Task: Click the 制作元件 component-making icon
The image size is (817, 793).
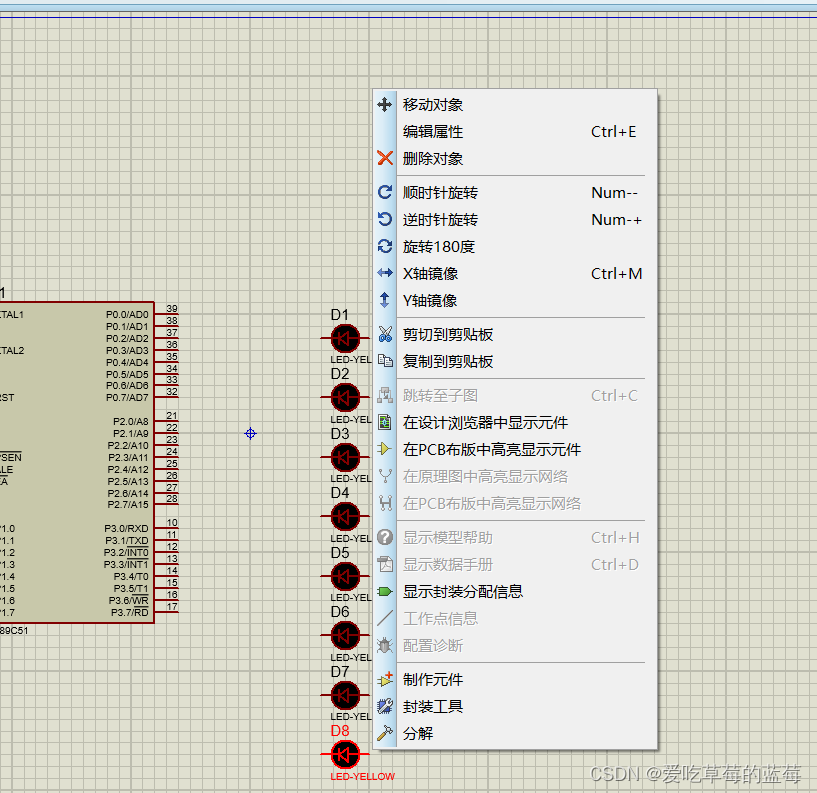Action: click(385, 679)
